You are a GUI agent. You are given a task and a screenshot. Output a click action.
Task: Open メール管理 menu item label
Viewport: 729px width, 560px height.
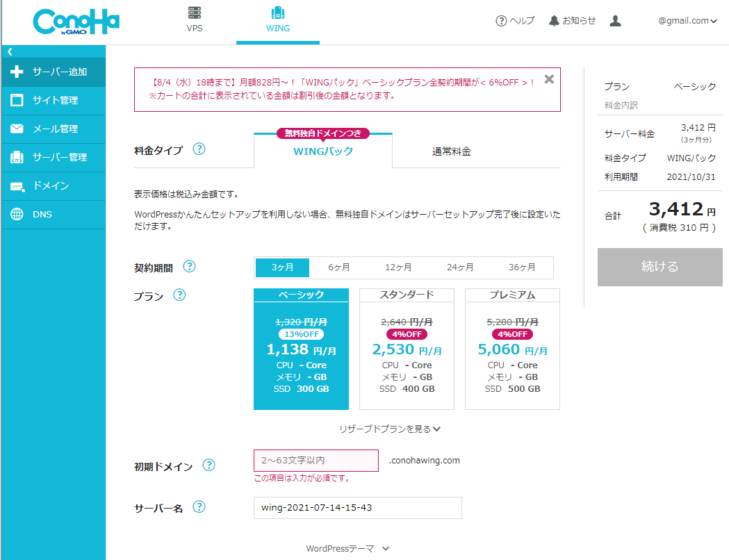(x=55, y=129)
